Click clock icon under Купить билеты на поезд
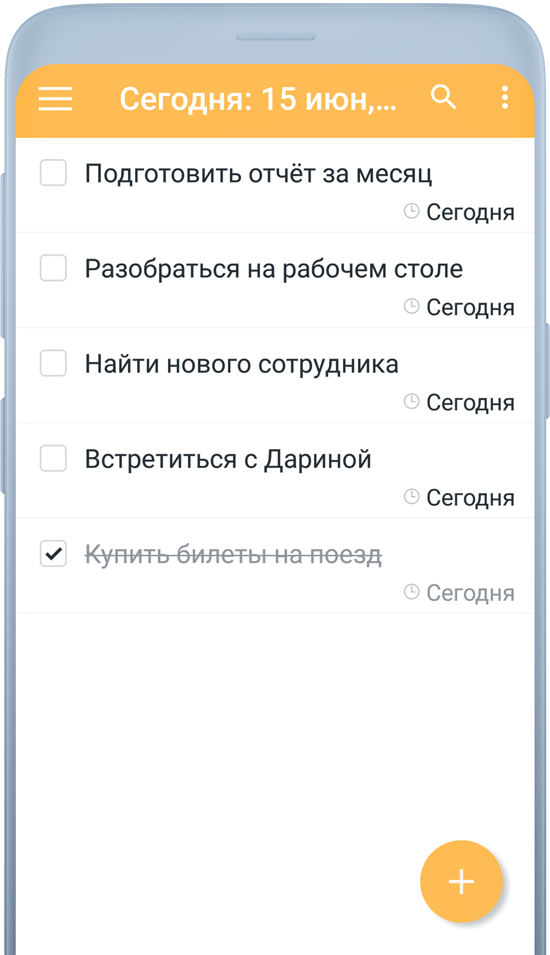This screenshot has width=550, height=955. (x=411, y=591)
